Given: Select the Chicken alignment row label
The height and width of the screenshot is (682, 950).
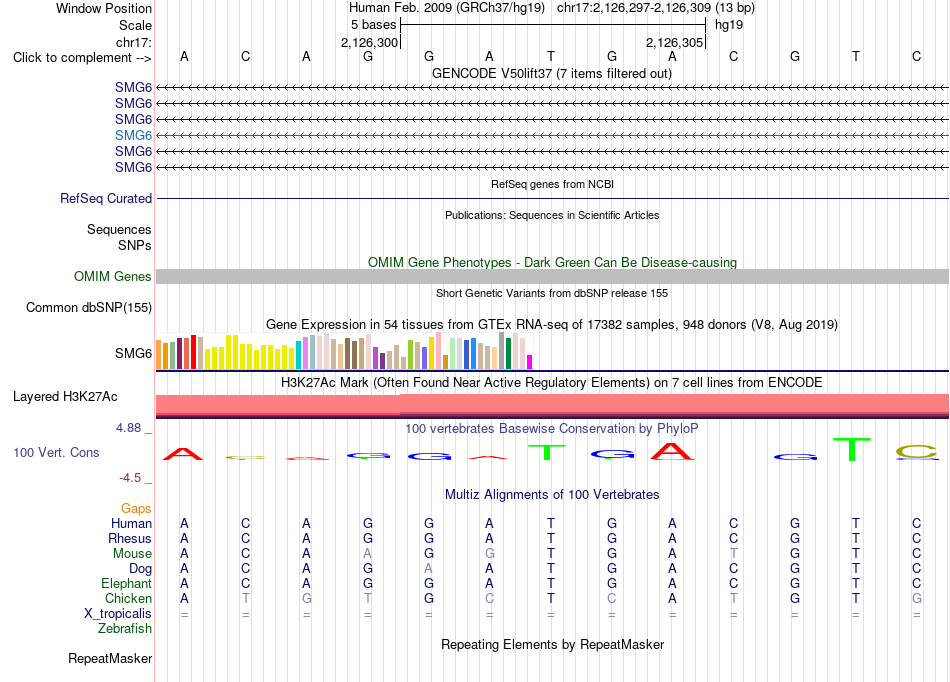Looking at the screenshot, I should pos(128,598).
